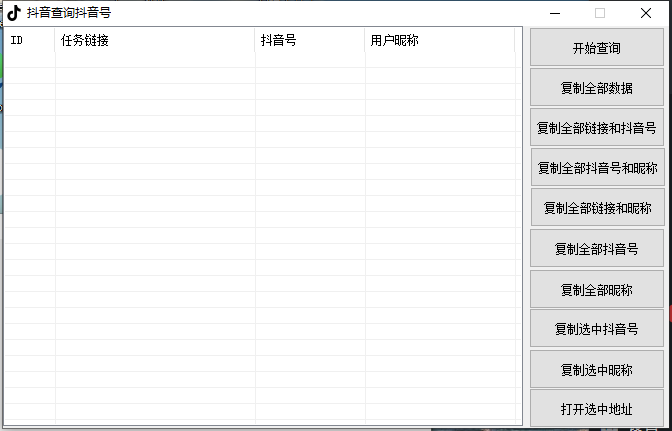Click the 复制全部昵称 button
The height and width of the screenshot is (431, 672).
coord(596,290)
